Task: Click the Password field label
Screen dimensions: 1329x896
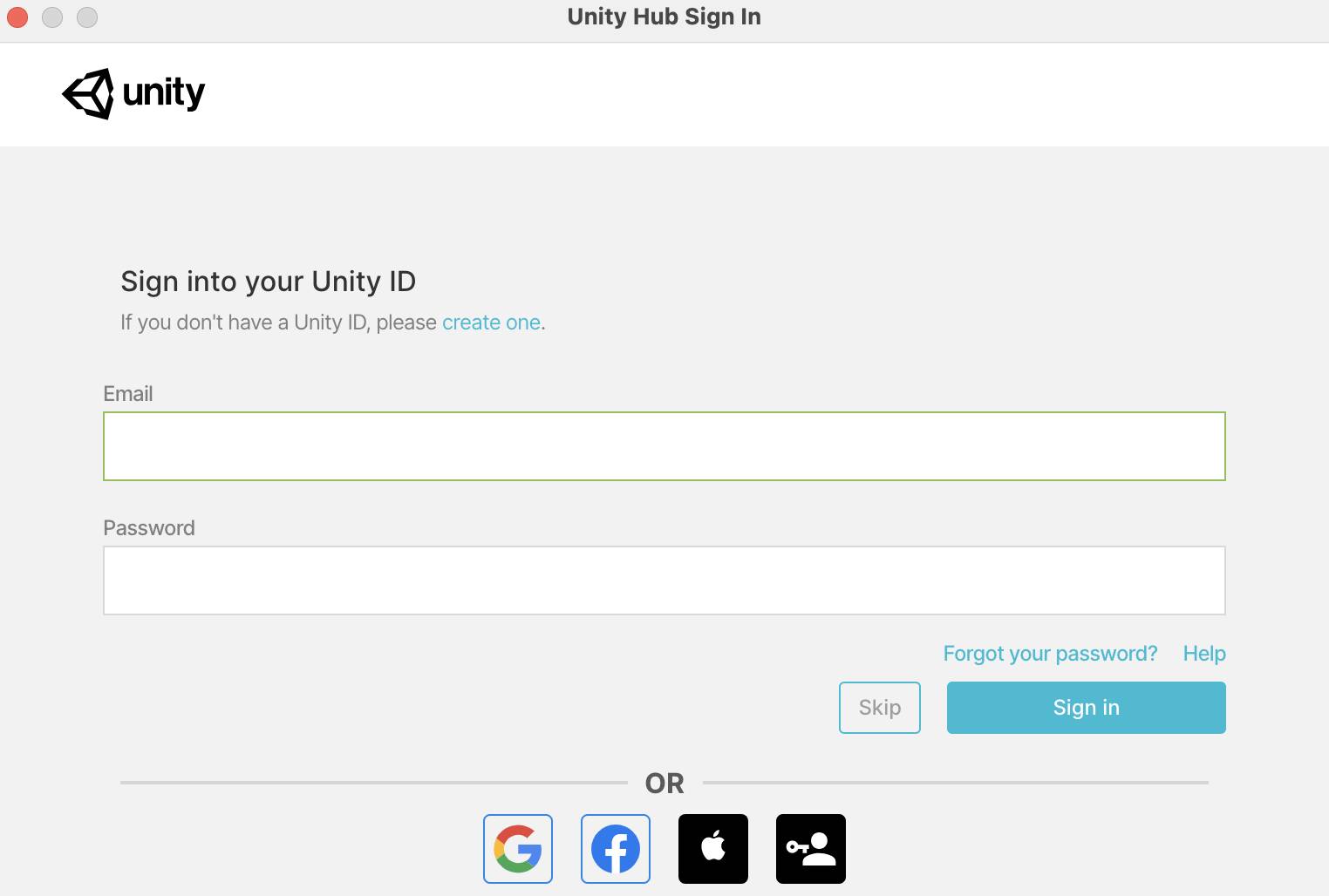Action: pos(149,528)
